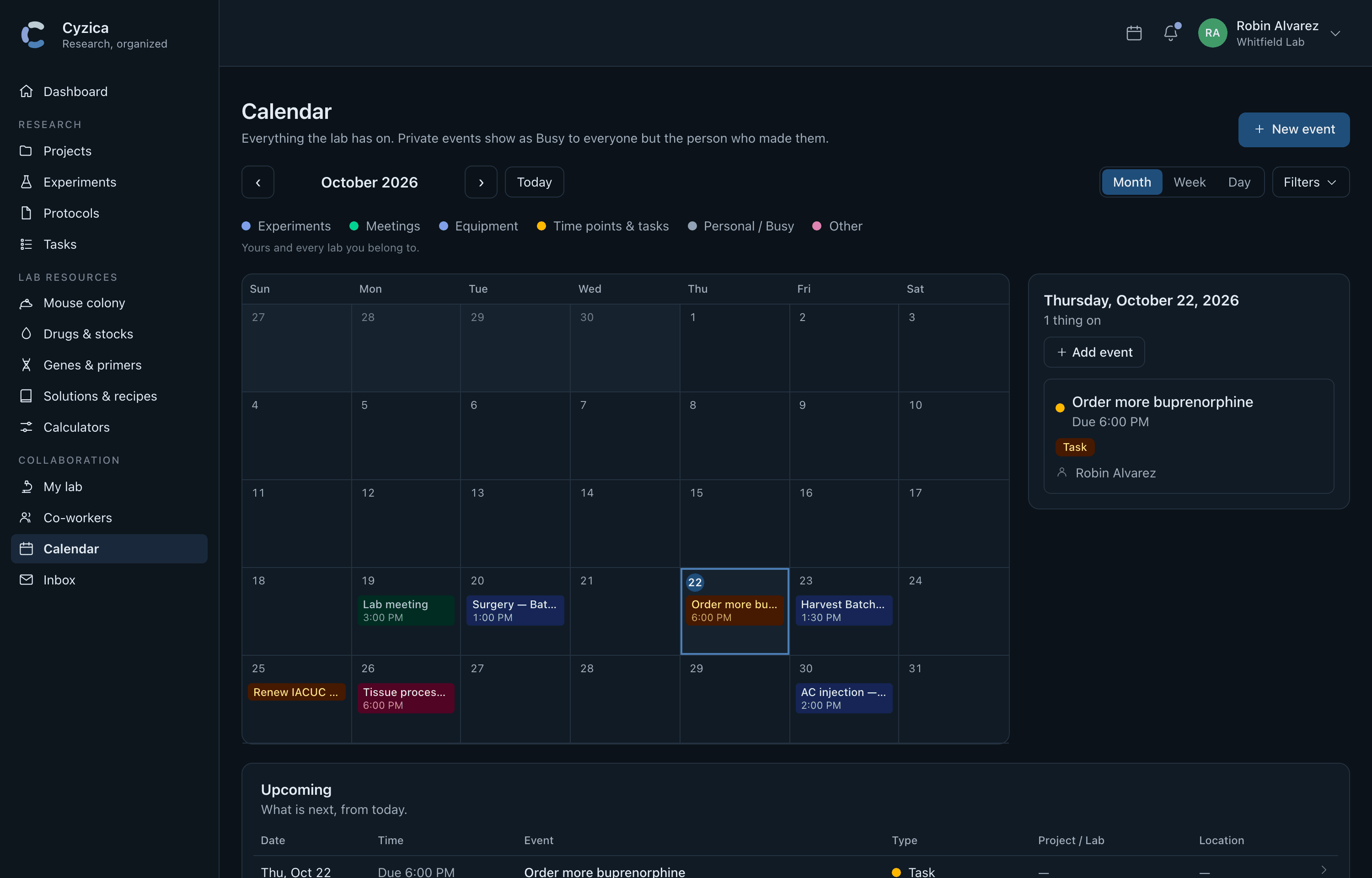
Task: Click the RA user avatar
Action: click(1212, 33)
